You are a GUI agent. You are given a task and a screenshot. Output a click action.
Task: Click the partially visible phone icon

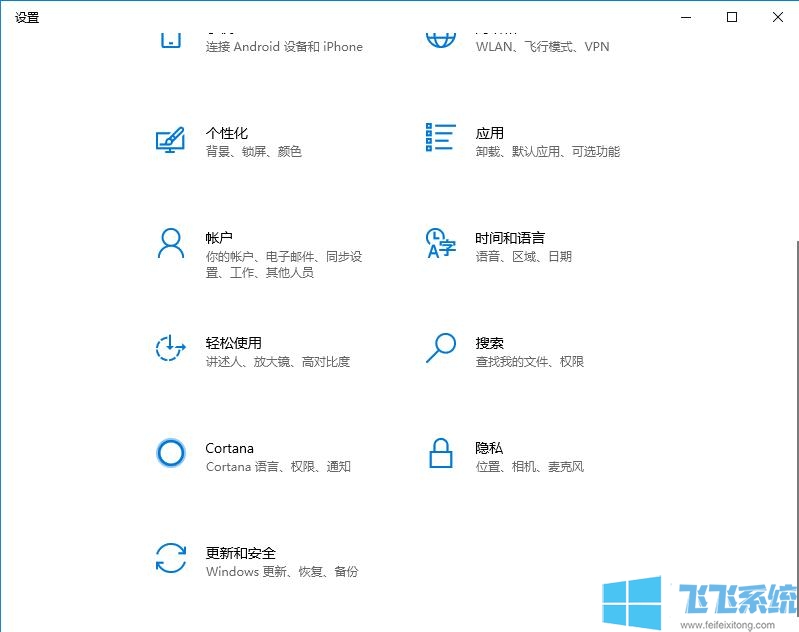pos(171,38)
